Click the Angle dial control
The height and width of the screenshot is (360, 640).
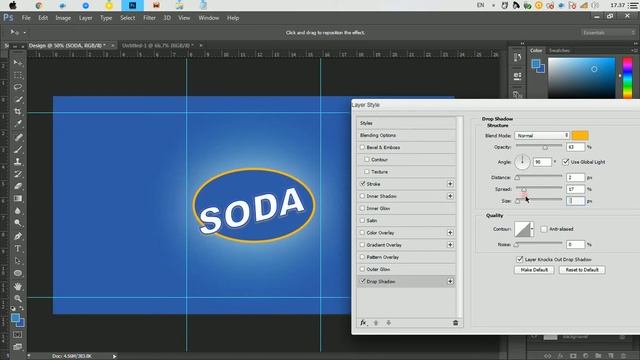pos(522,162)
